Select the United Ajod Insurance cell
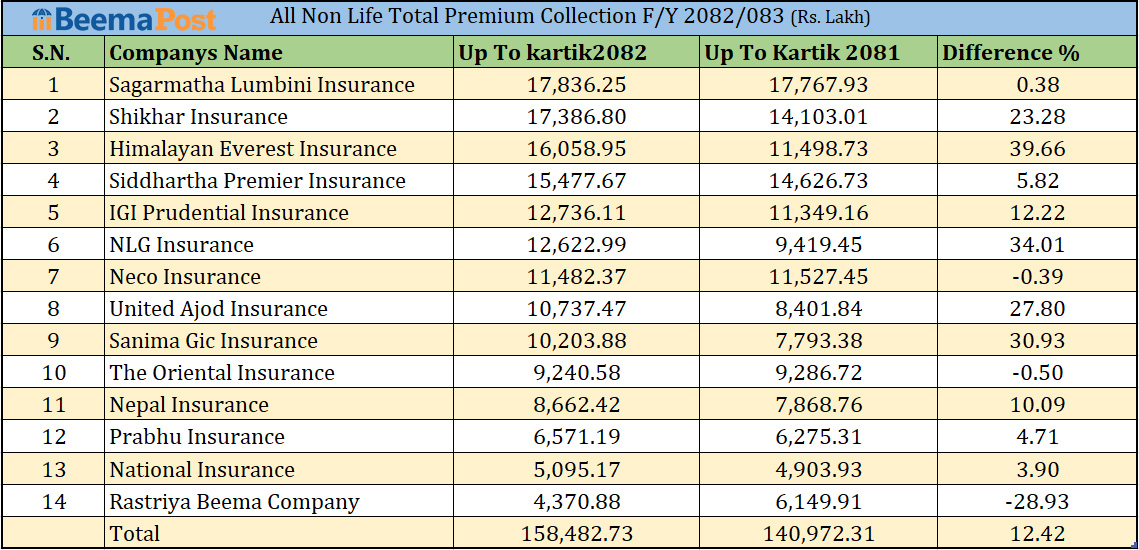The height and width of the screenshot is (550, 1139). pos(219,309)
